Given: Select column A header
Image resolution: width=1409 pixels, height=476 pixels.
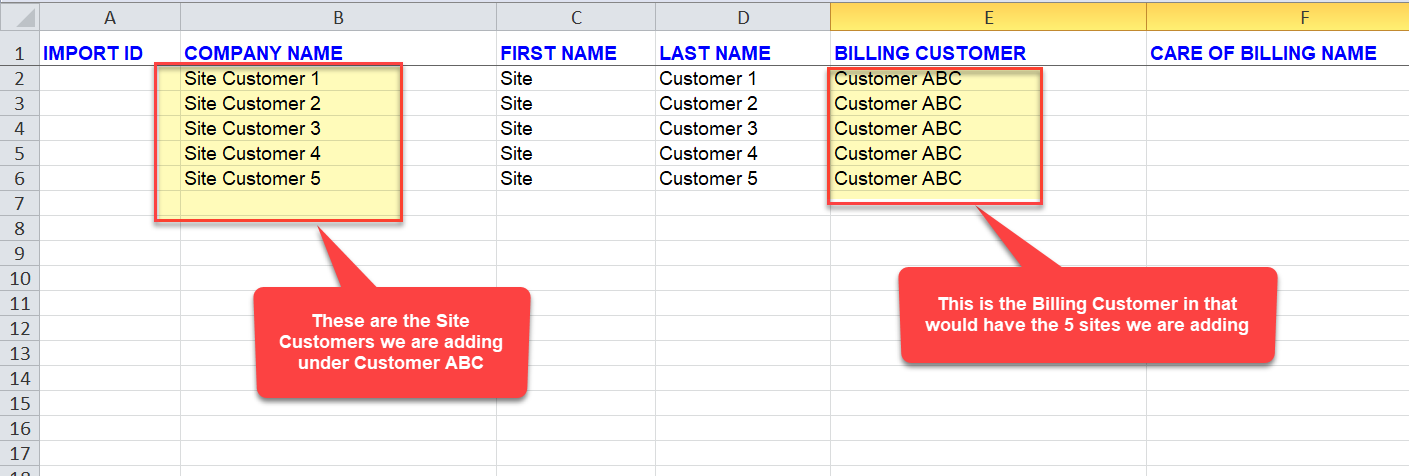Looking at the screenshot, I should (x=109, y=16).
